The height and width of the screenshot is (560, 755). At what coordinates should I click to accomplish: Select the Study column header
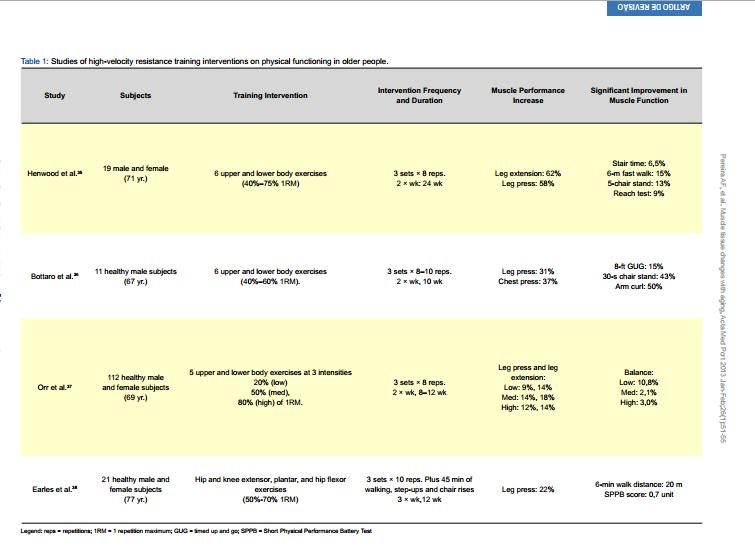click(x=55, y=96)
